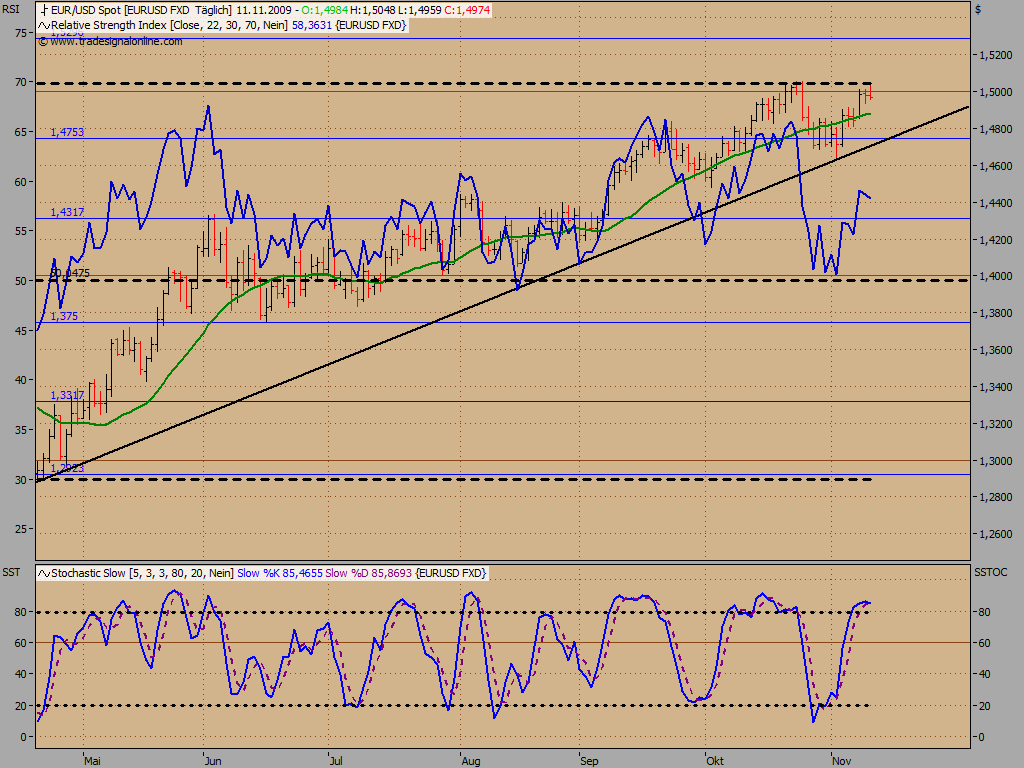Click the Jul month label

pyautogui.click(x=336, y=761)
